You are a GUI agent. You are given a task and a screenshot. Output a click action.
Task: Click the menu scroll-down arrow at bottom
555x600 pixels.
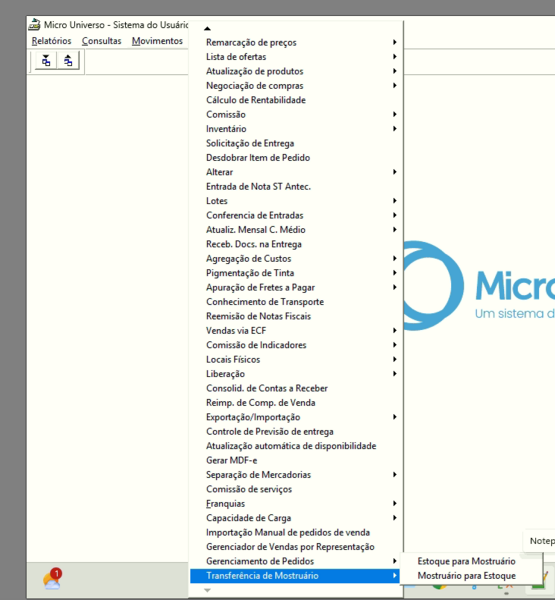[207, 590]
